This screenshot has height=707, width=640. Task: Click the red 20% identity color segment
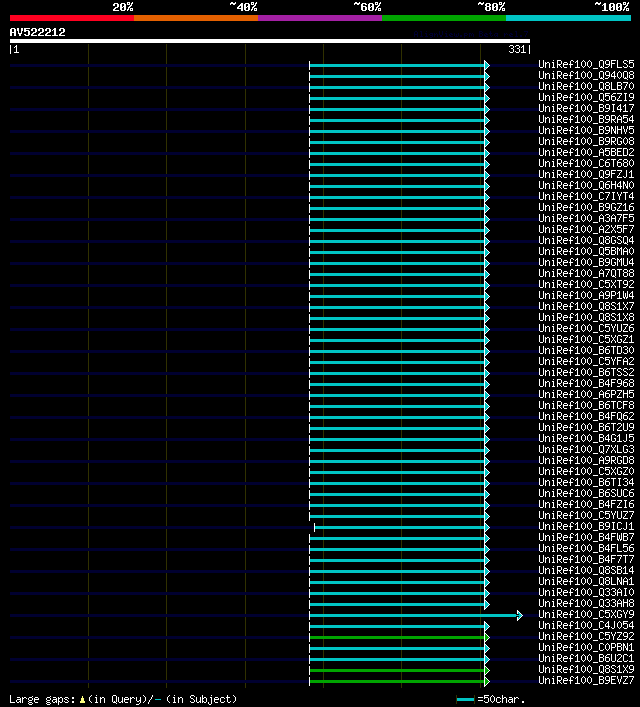72,18
